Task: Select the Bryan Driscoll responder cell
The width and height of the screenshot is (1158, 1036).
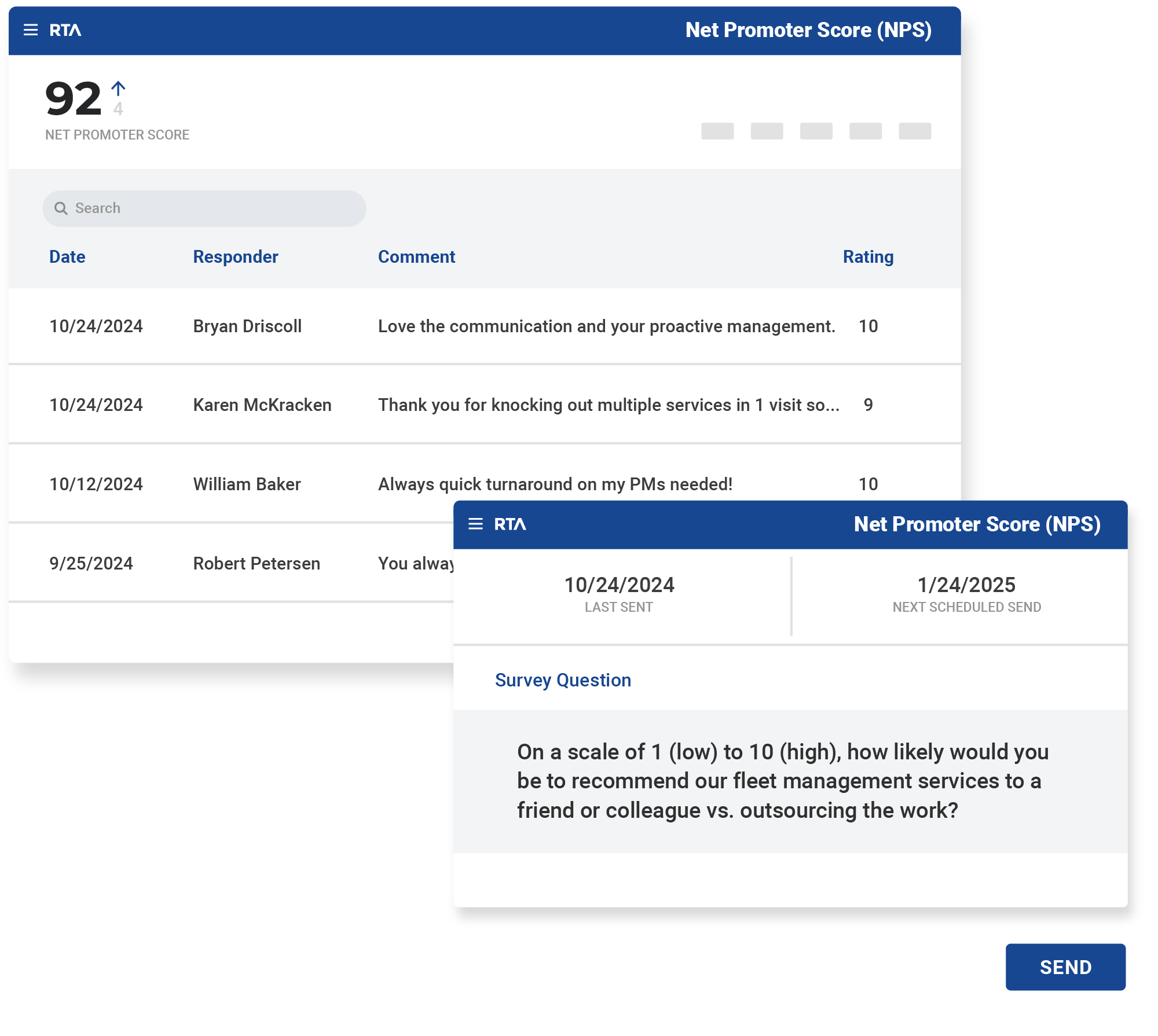Action: [247, 326]
